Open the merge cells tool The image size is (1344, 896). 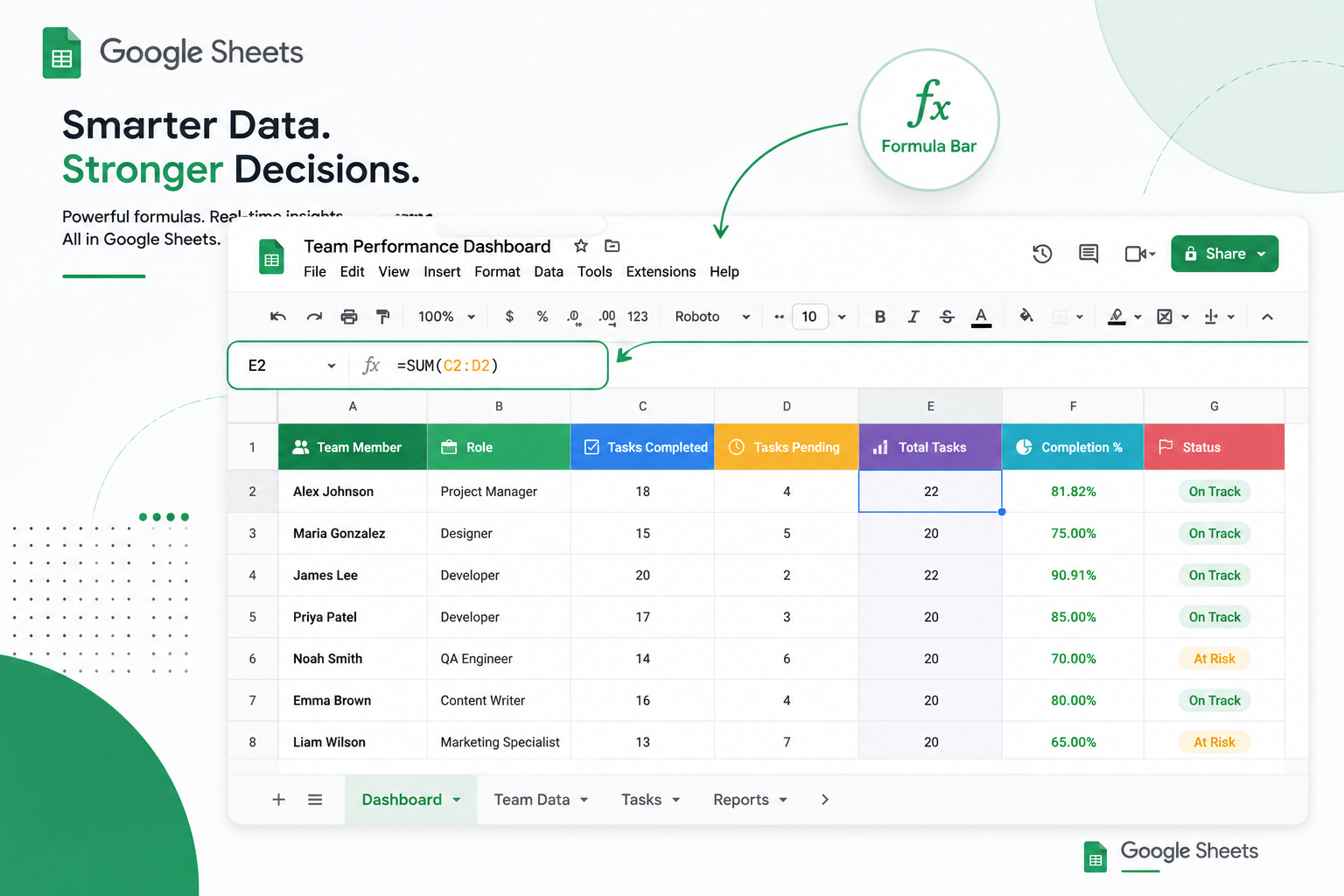1165,317
